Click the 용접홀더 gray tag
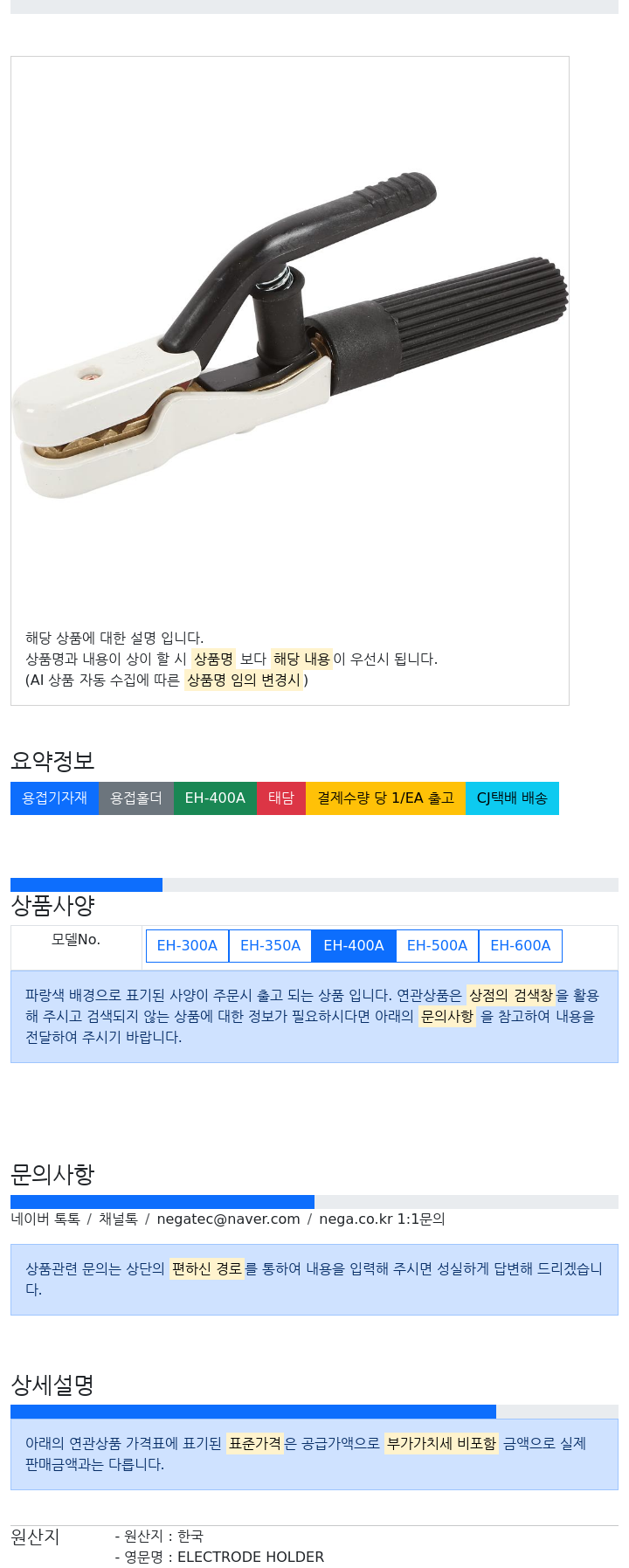Image resolution: width=629 pixels, height=1568 pixels. tap(136, 798)
